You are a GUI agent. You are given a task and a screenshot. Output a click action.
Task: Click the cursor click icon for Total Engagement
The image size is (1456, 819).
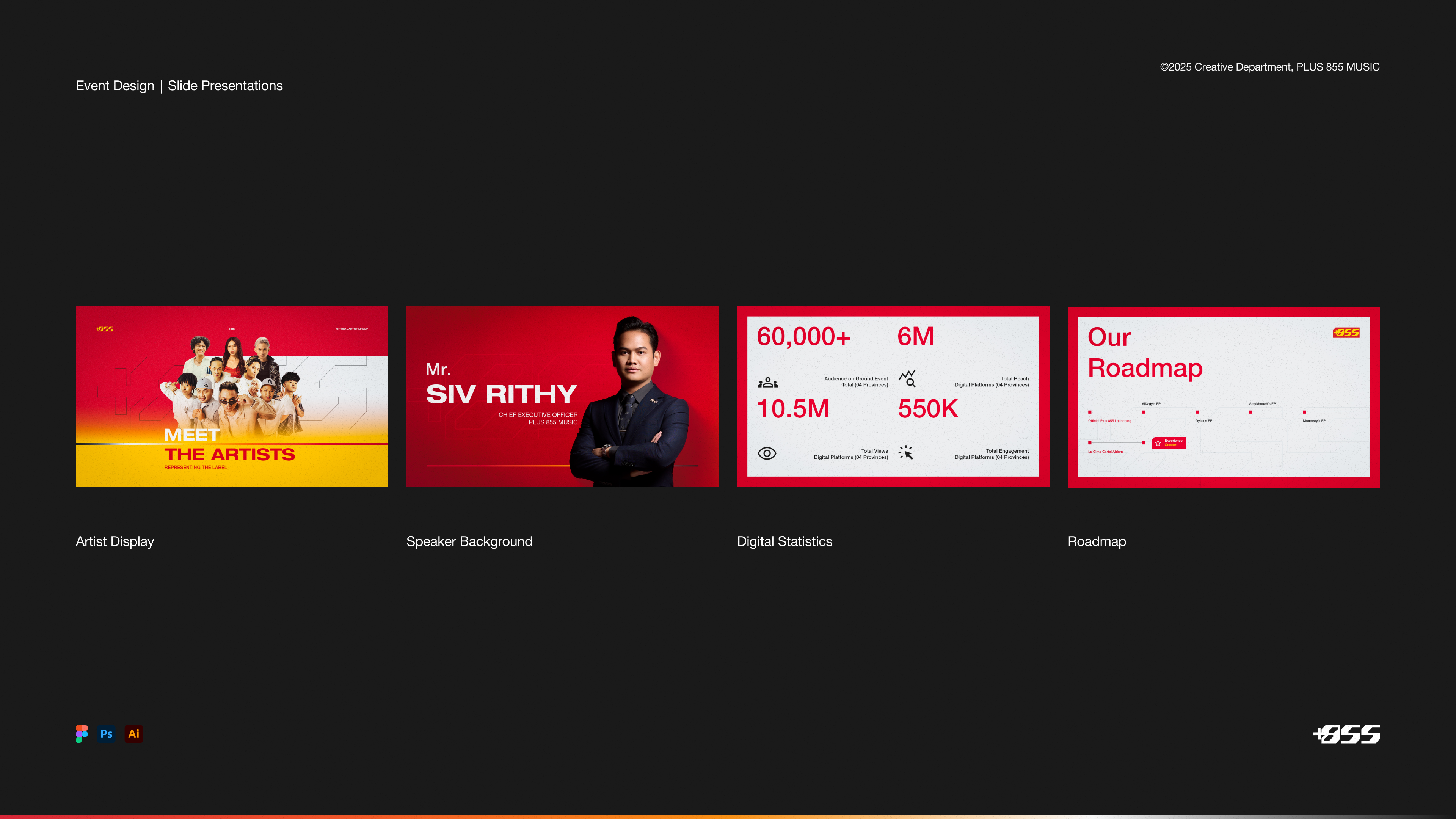coord(906,452)
